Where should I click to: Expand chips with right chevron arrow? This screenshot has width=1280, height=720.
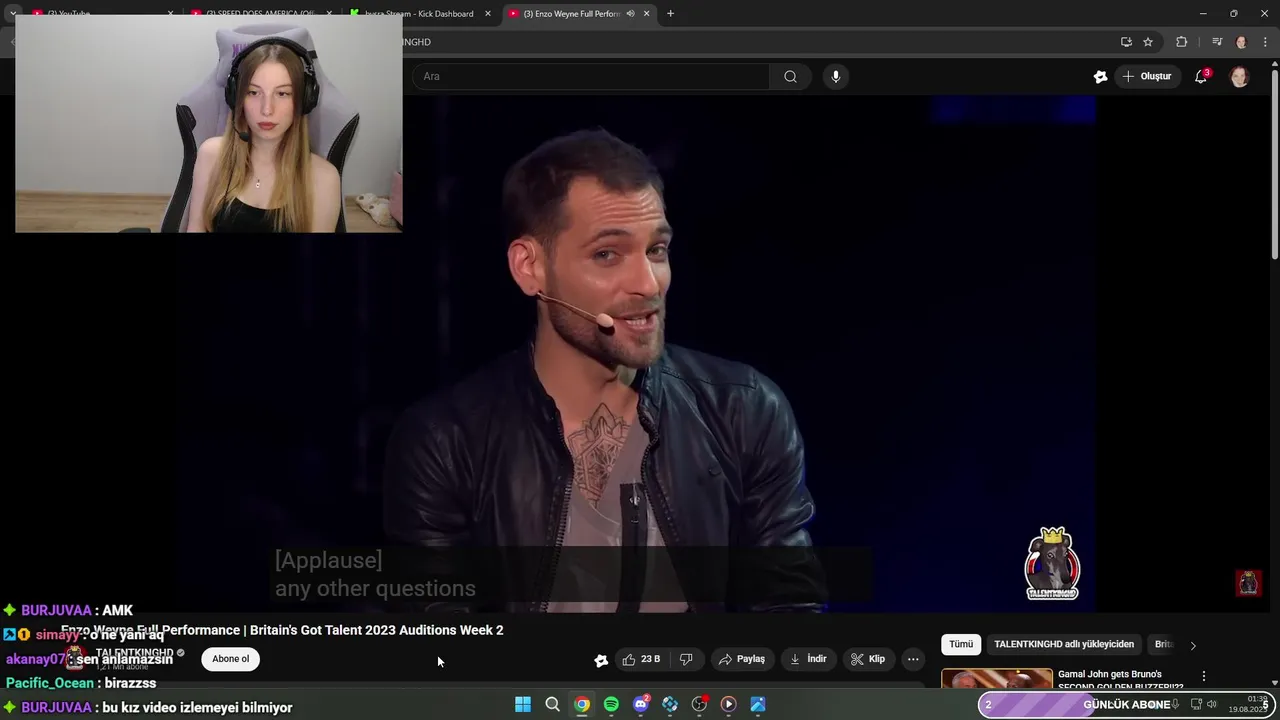(x=1193, y=645)
